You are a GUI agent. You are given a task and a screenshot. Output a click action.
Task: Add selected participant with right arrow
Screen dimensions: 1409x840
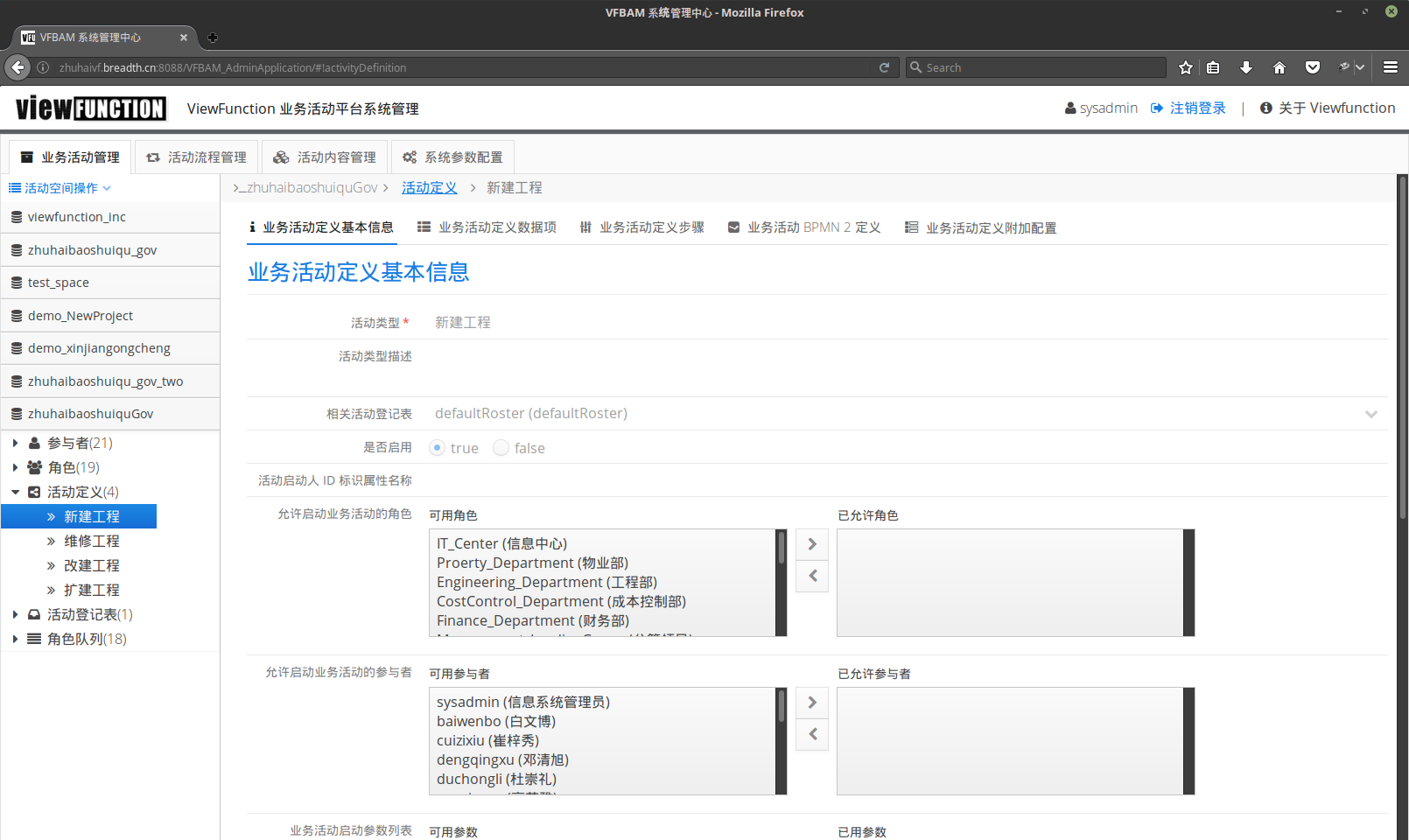point(812,703)
